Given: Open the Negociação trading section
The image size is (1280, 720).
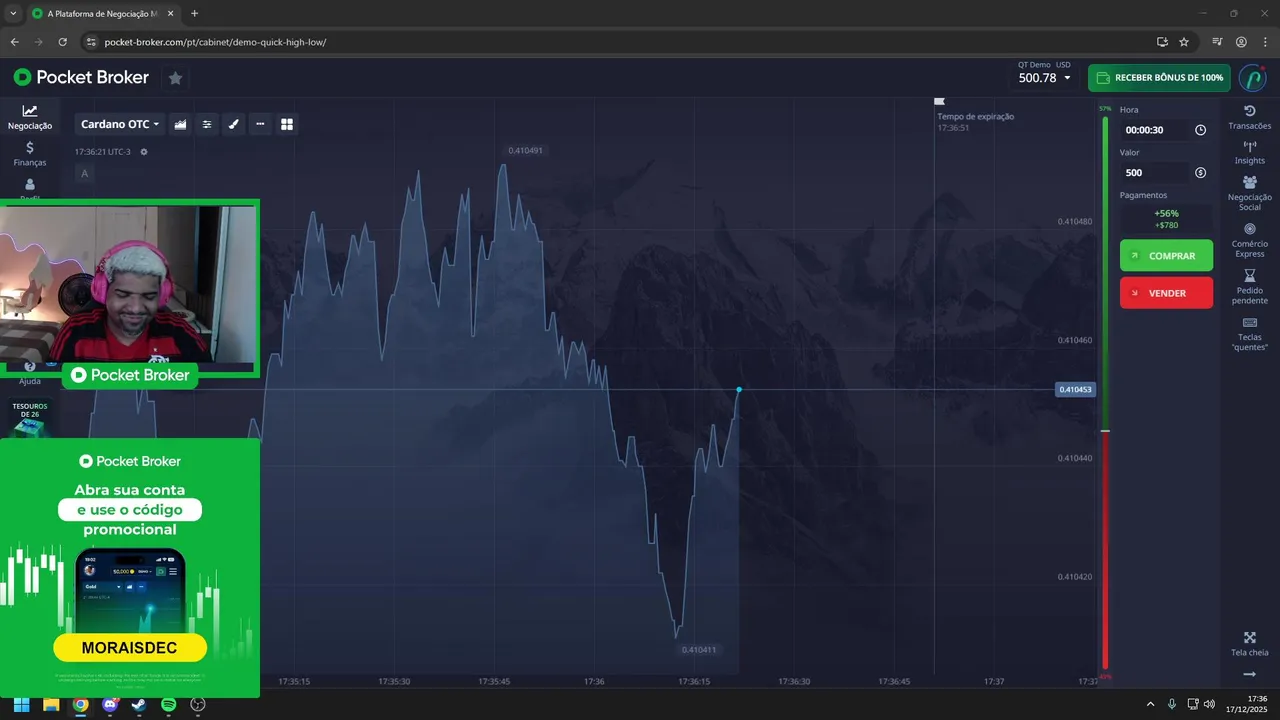Looking at the screenshot, I should coord(30,118).
